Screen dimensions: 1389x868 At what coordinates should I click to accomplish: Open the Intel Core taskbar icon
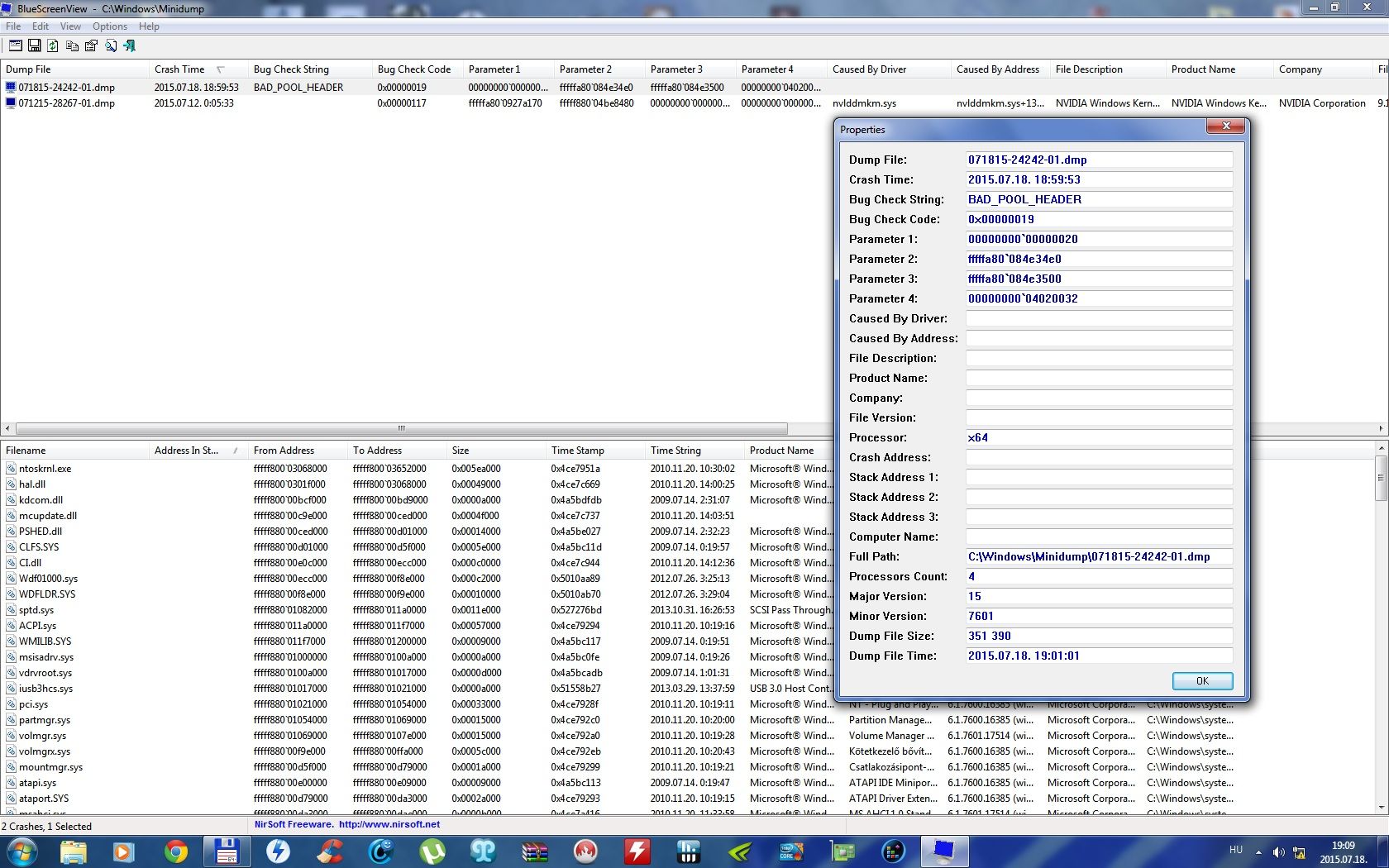(x=790, y=851)
